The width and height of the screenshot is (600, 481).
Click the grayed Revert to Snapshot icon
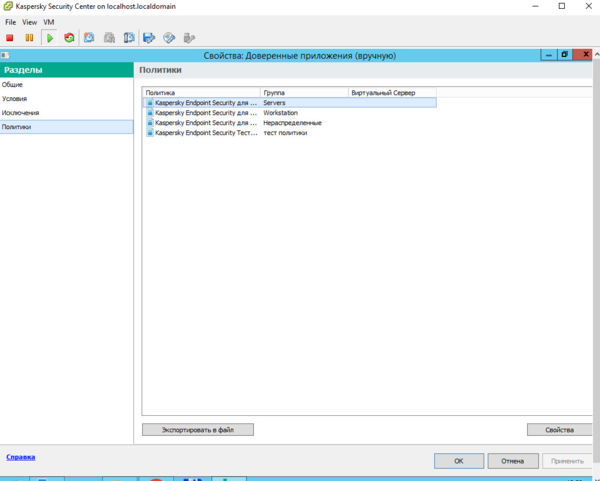[x=109, y=38]
